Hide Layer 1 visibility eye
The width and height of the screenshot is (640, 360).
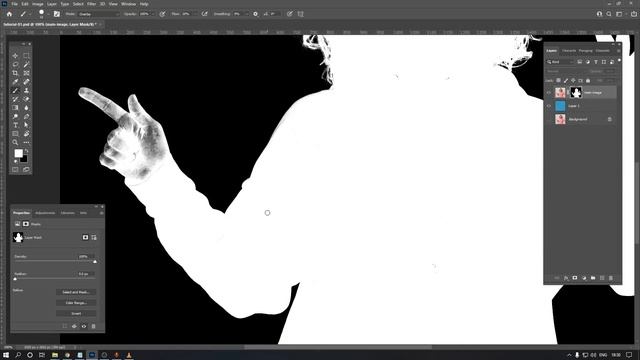pyautogui.click(x=549, y=106)
